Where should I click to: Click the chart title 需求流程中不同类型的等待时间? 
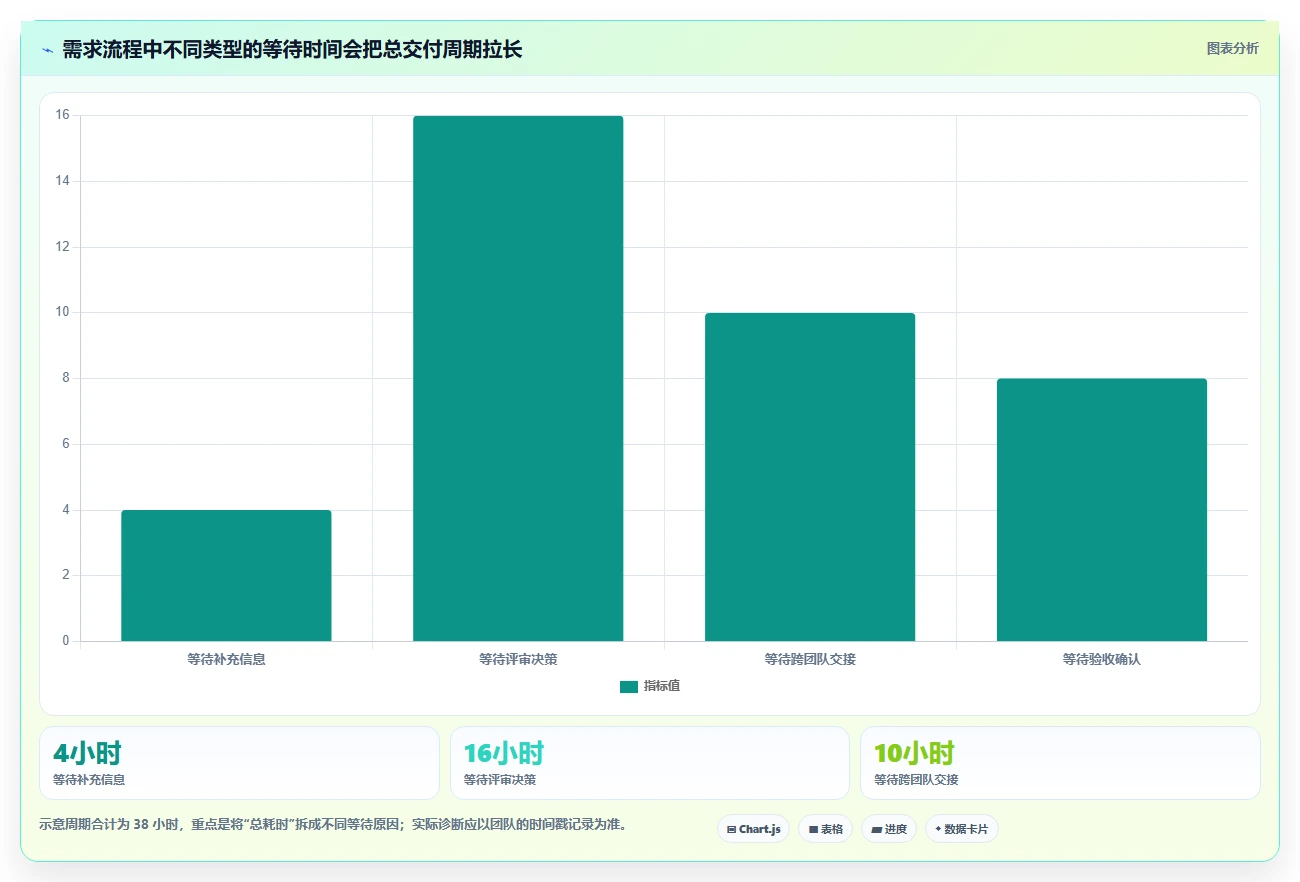point(292,49)
